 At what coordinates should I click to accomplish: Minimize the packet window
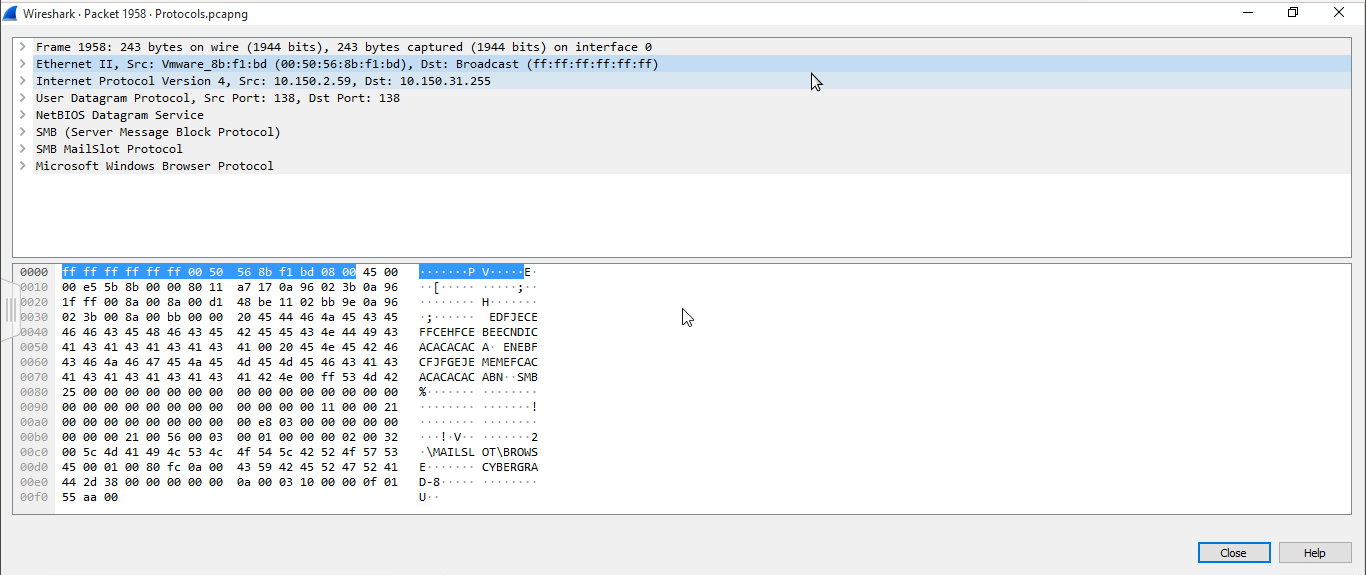[1248, 12]
